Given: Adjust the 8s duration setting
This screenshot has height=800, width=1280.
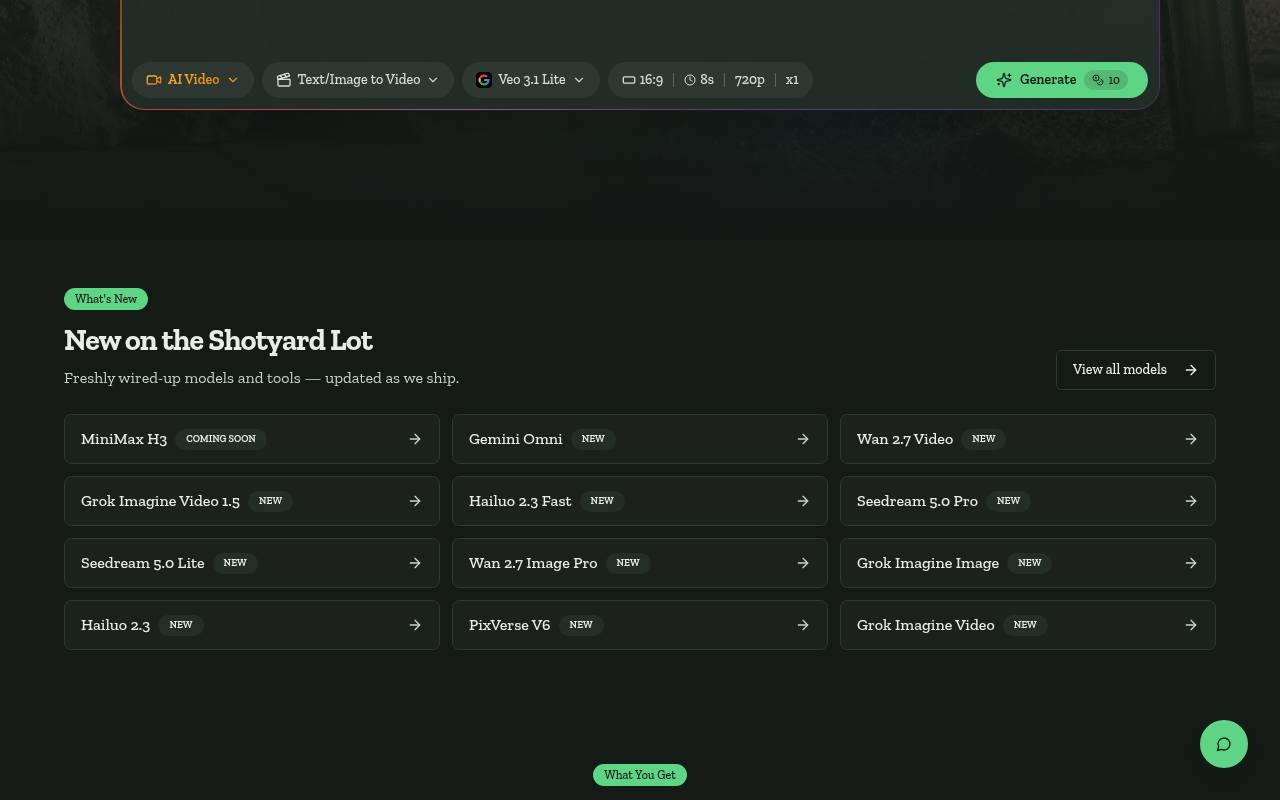Looking at the screenshot, I should coord(699,80).
